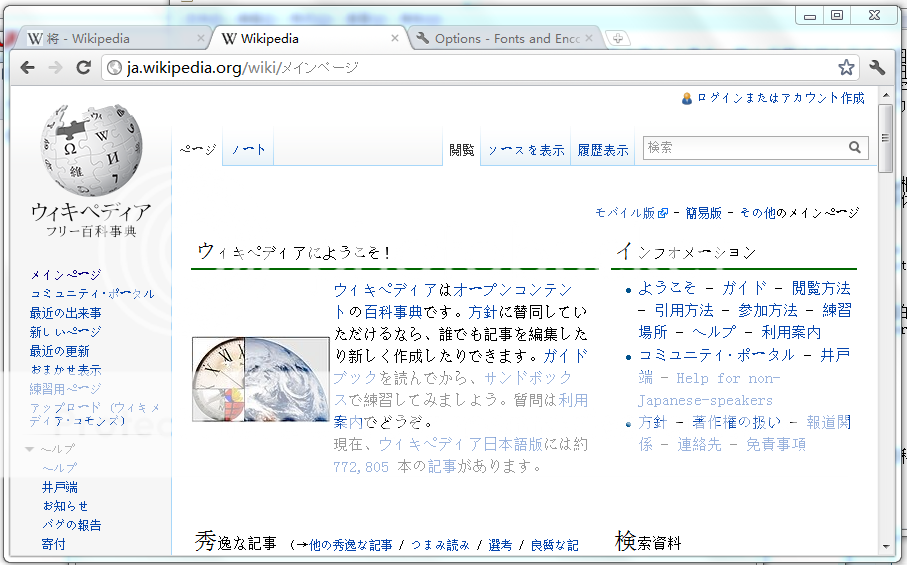Open the 簡易版 link
This screenshot has width=907, height=565.
click(x=703, y=213)
